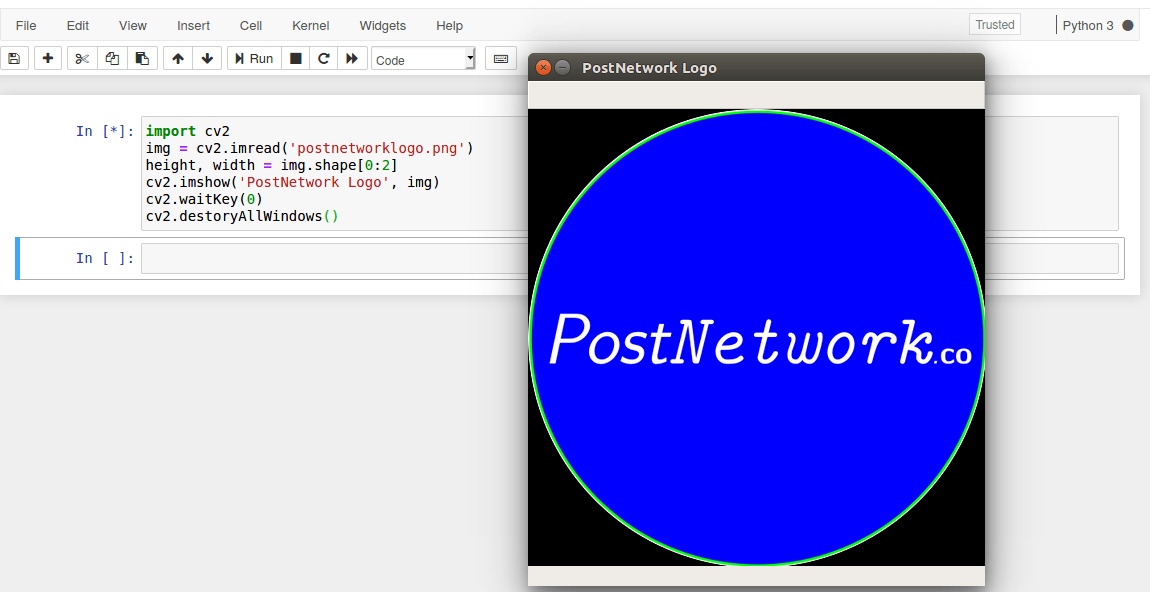Screen dimensions: 1150x592
Task: Click the kernel busy status circle
Action: 1129,25
